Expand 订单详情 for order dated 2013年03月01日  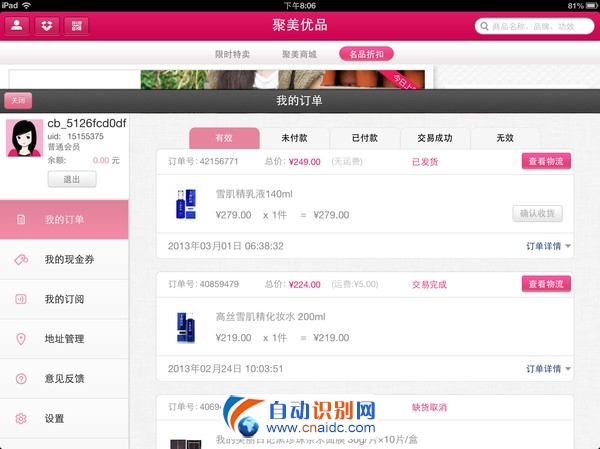point(548,246)
